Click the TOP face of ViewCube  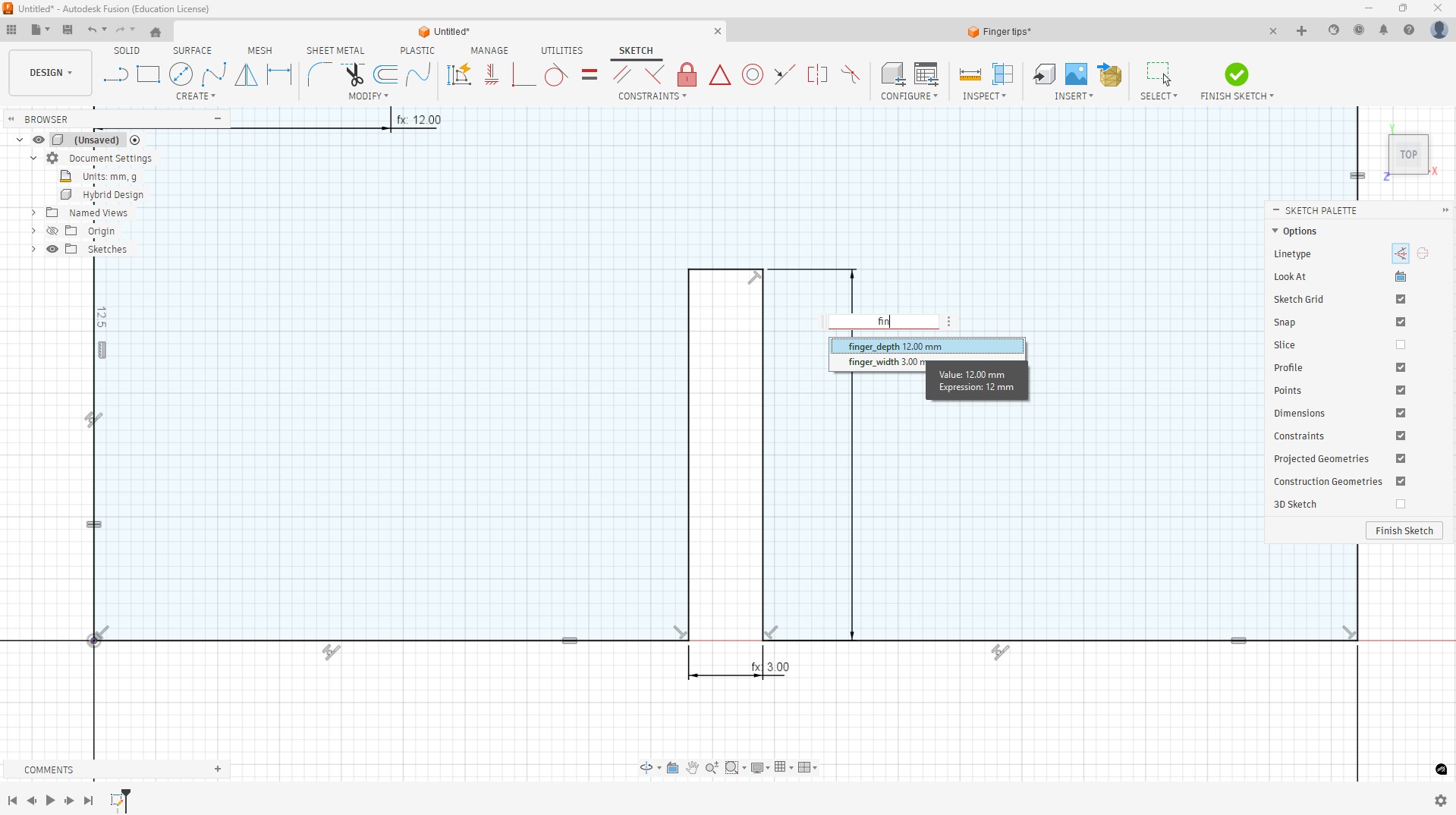(1408, 155)
